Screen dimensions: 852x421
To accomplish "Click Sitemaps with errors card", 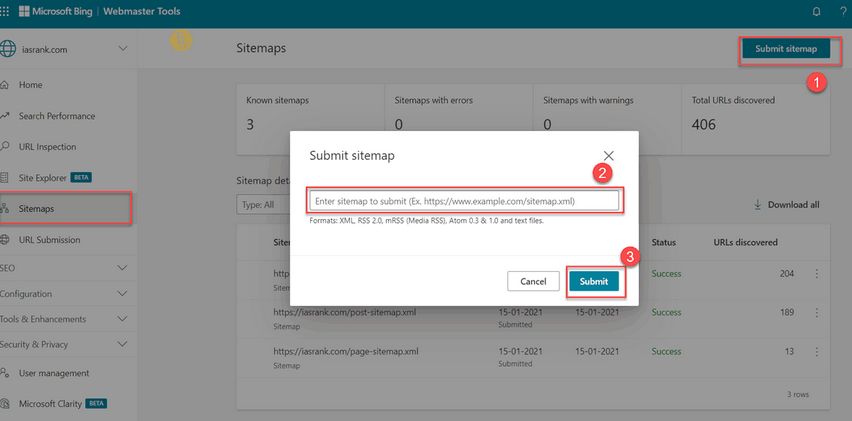I will (459, 119).
